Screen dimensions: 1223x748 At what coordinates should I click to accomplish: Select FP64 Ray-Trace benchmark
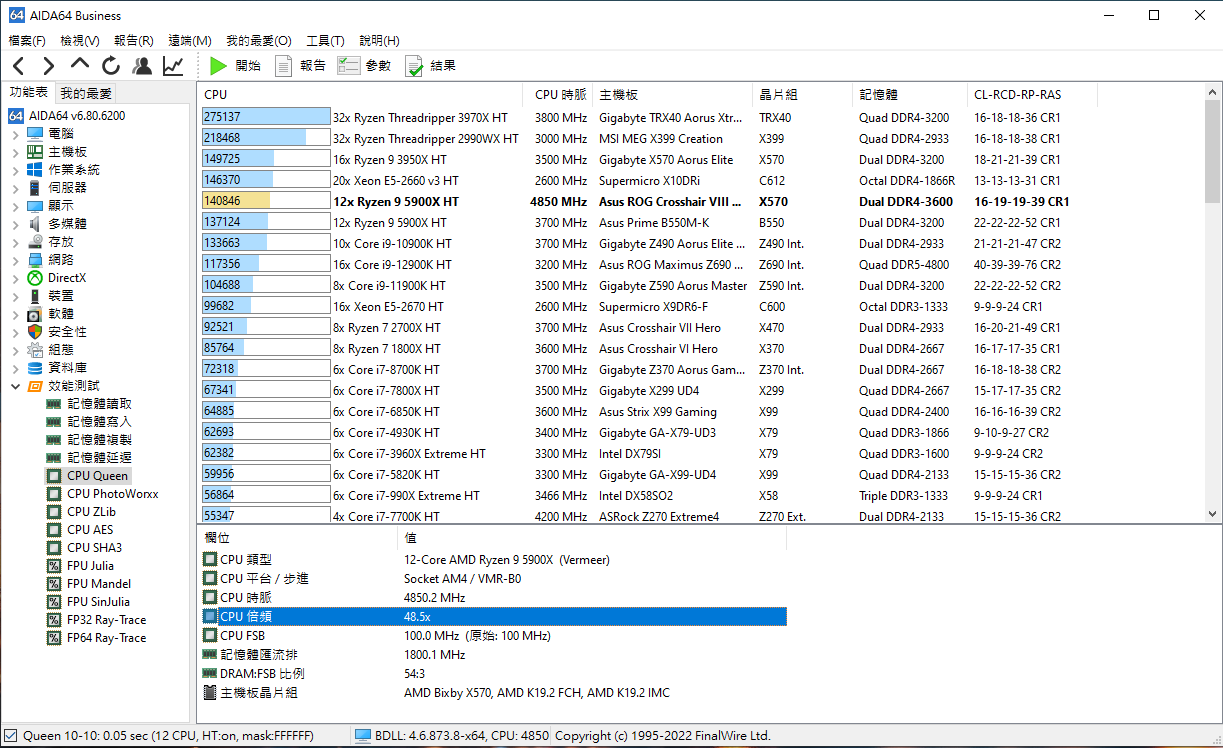point(106,638)
